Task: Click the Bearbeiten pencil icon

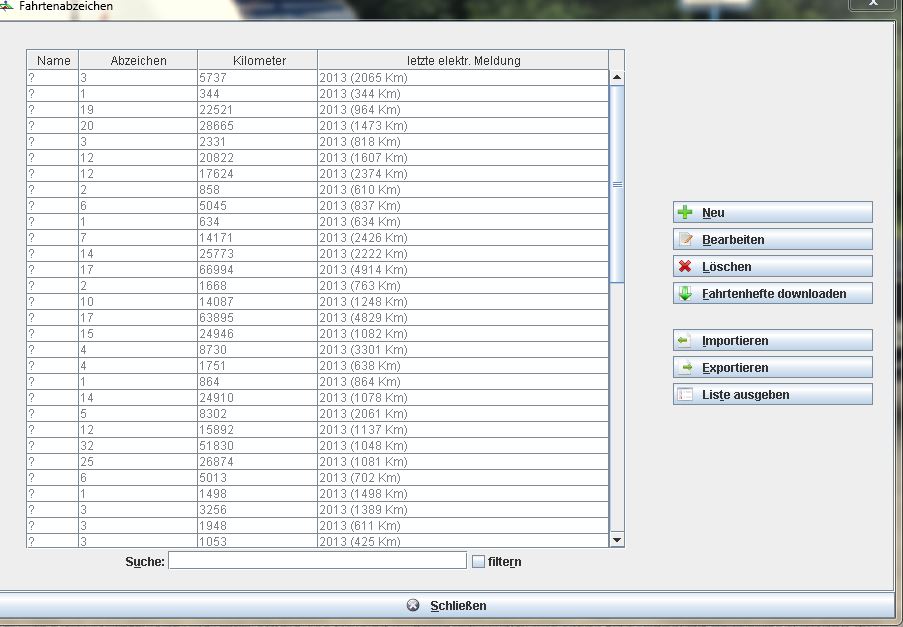Action: point(685,240)
